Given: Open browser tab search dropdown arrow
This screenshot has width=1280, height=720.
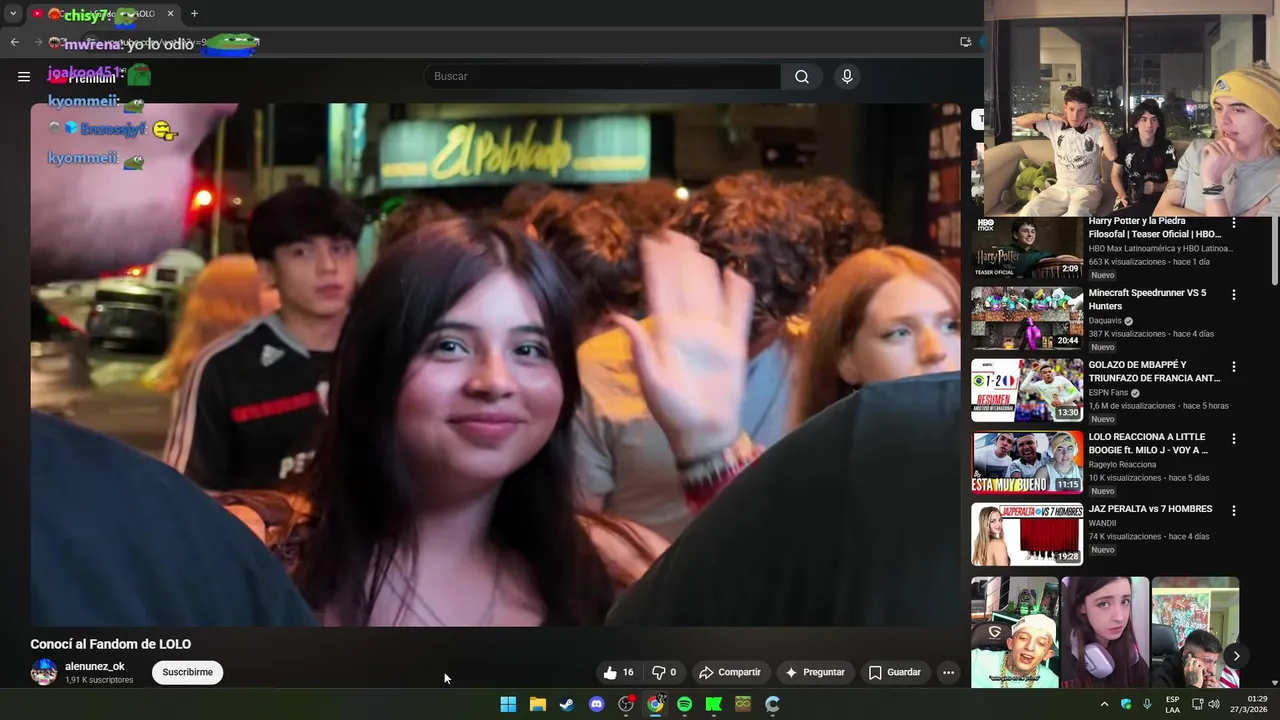Looking at the screenshot, I should 13,14.
